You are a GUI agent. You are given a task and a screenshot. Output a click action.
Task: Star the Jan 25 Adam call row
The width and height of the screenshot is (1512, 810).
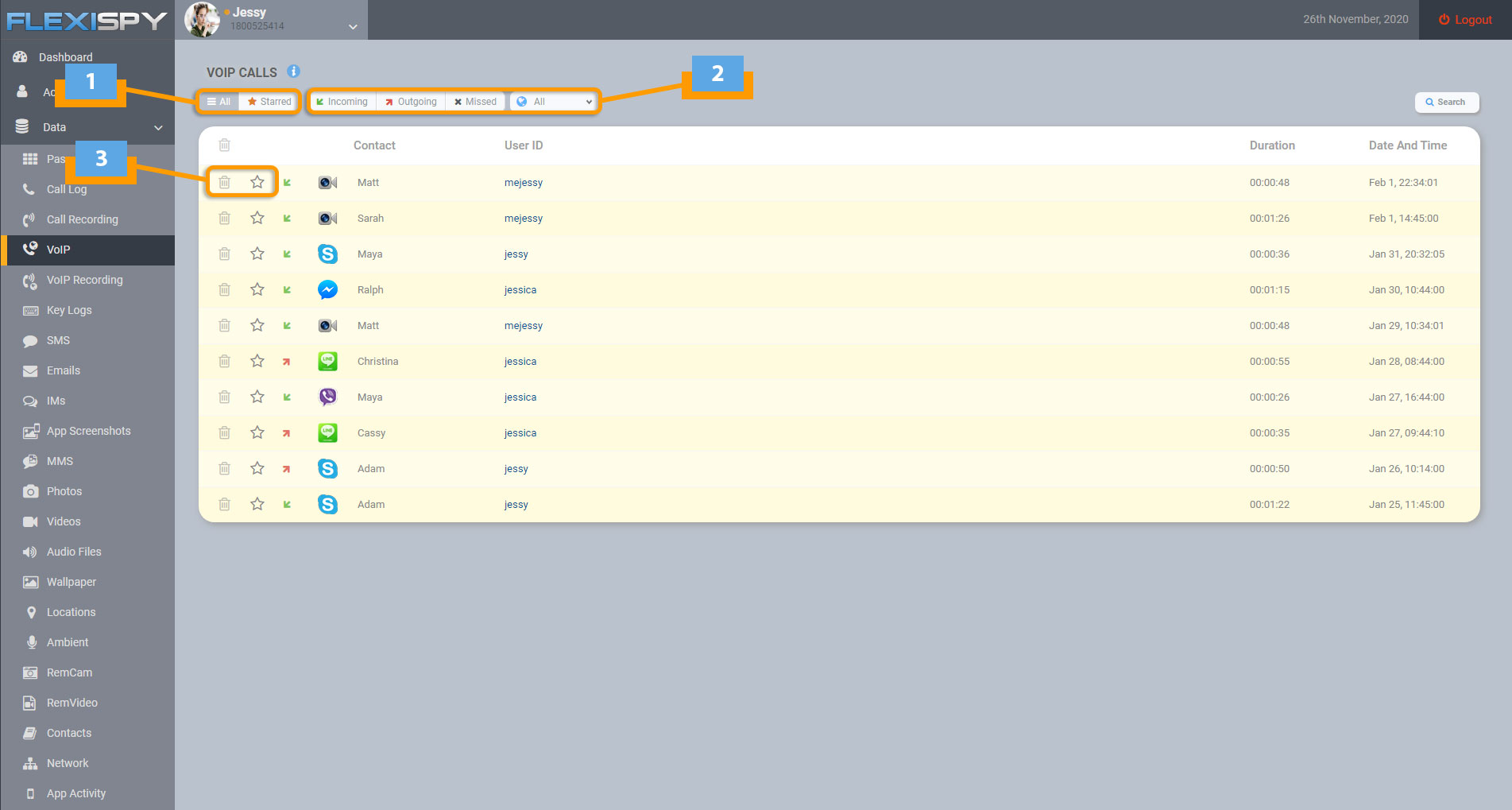tap(257, 505)
